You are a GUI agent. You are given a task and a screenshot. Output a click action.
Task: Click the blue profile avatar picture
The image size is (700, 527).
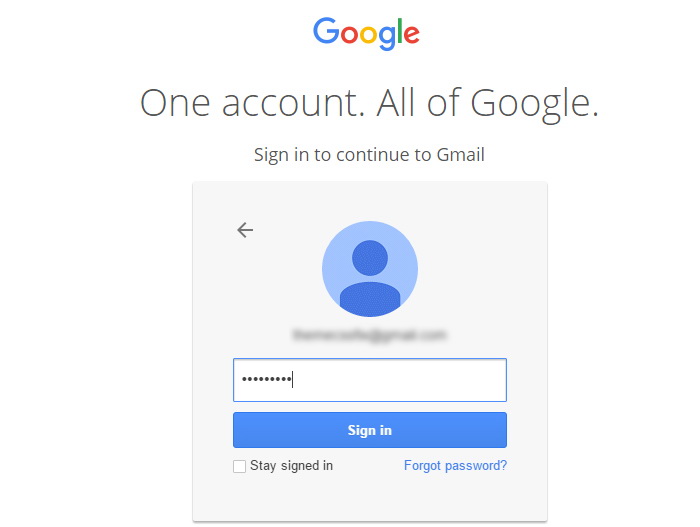[x=369, y=269]
